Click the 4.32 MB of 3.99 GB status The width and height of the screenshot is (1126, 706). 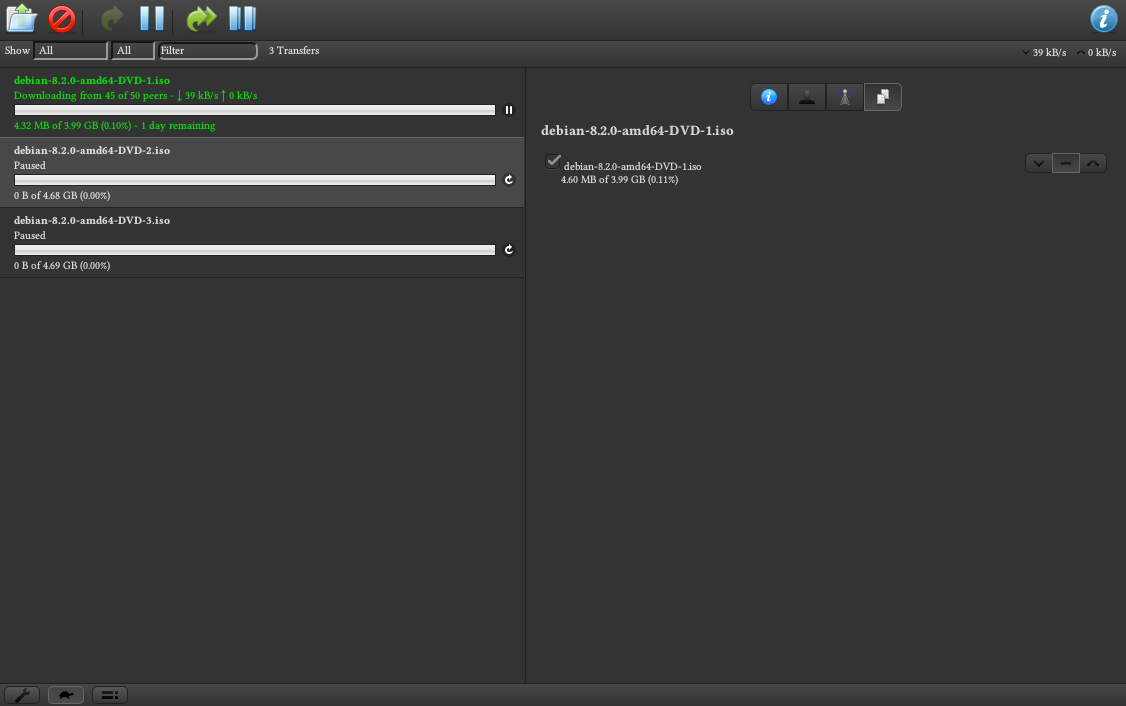pyautogui.click(x=114, y=125)
